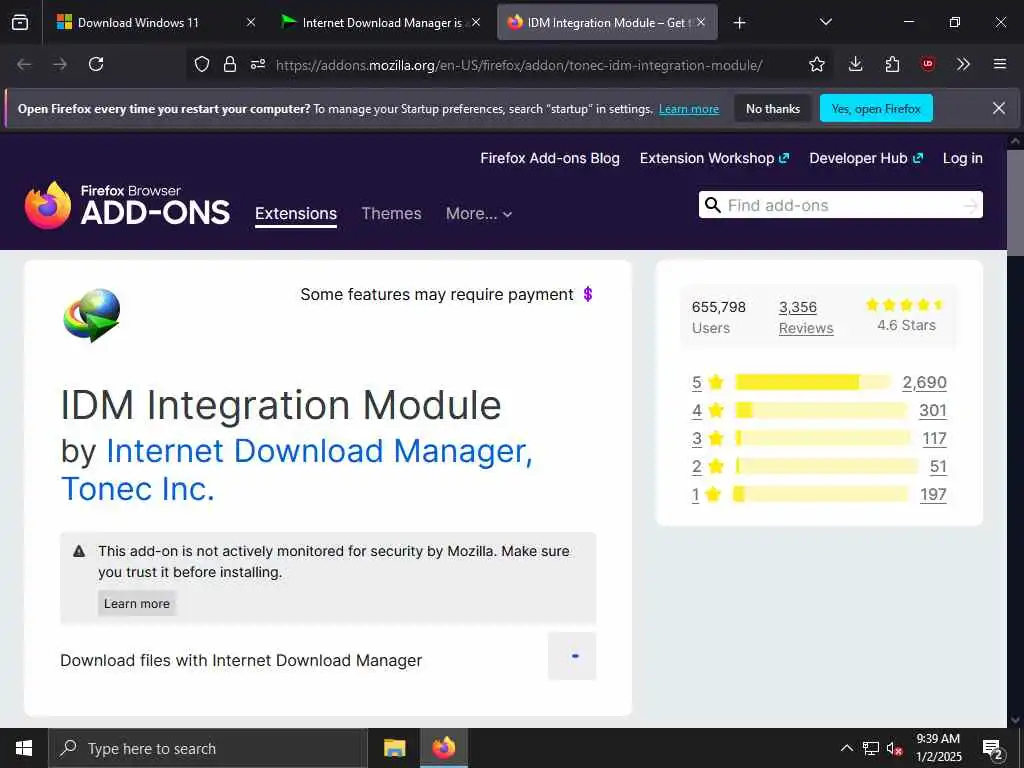
Task: Click the search magnifier icon in Find add-ons
Action: pyautogui.click(x=712, y=205)
